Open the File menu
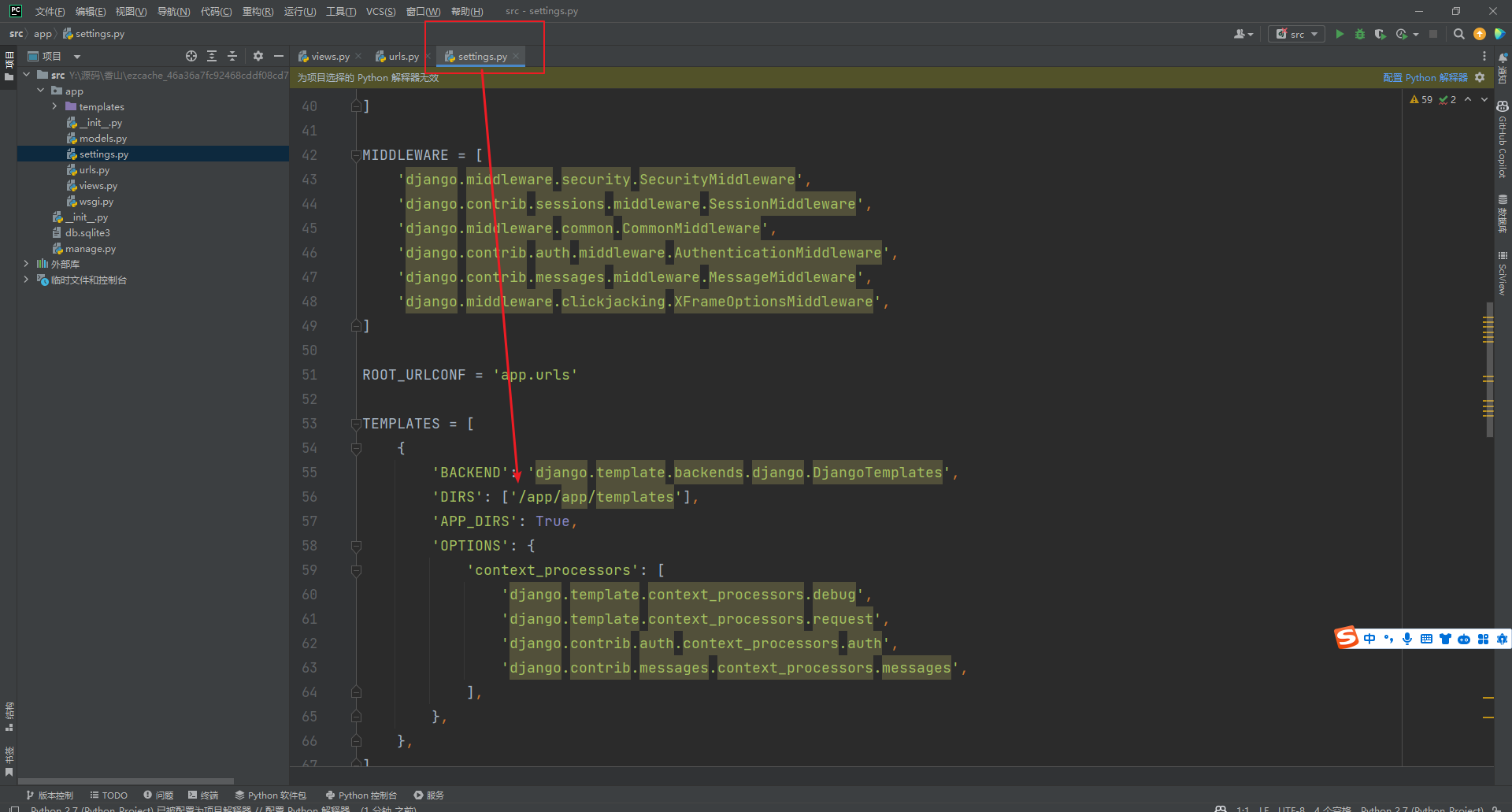1512x812 pixels. click(50, 11)
